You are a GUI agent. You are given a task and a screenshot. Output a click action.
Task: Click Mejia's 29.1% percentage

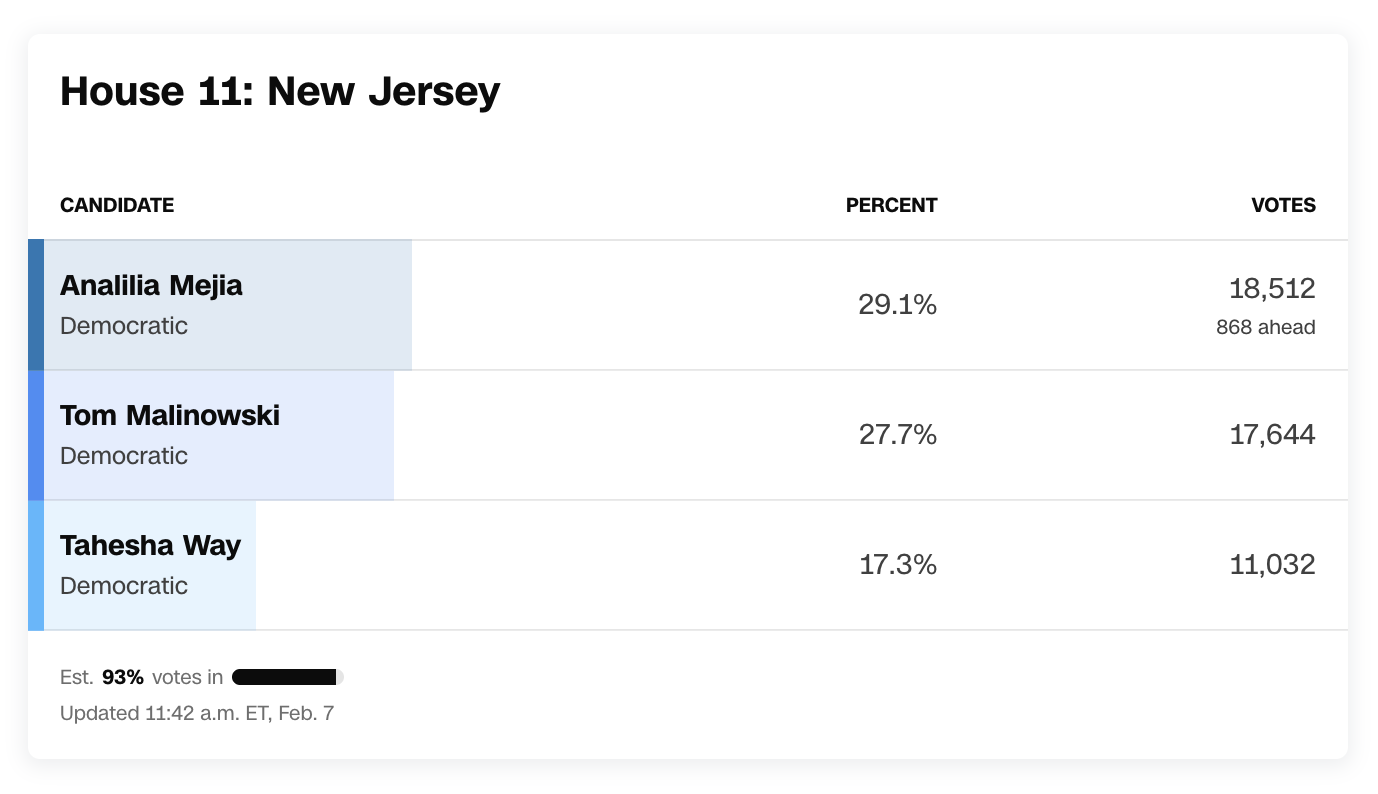coord(897,305)
